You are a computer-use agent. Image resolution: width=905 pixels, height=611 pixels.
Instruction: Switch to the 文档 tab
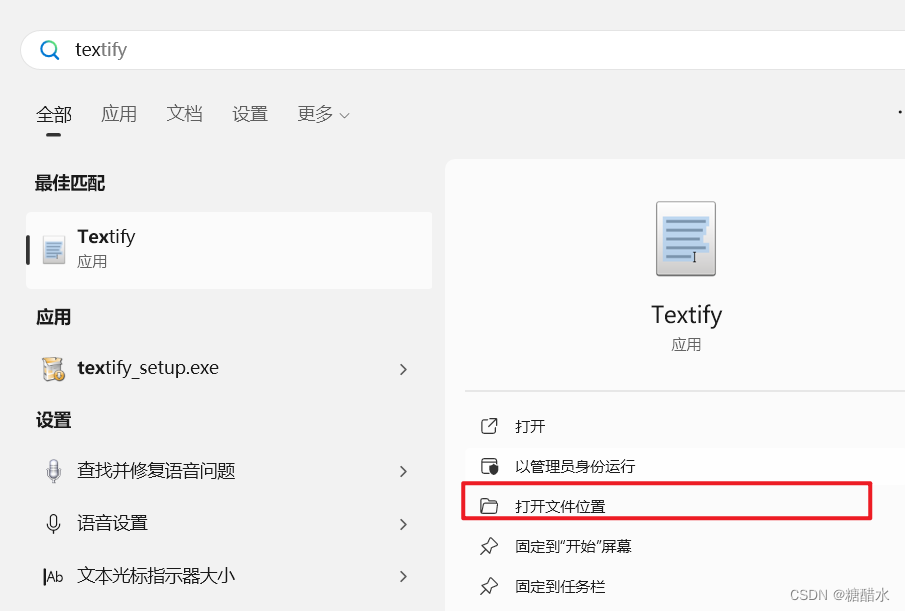pos(184,114)
